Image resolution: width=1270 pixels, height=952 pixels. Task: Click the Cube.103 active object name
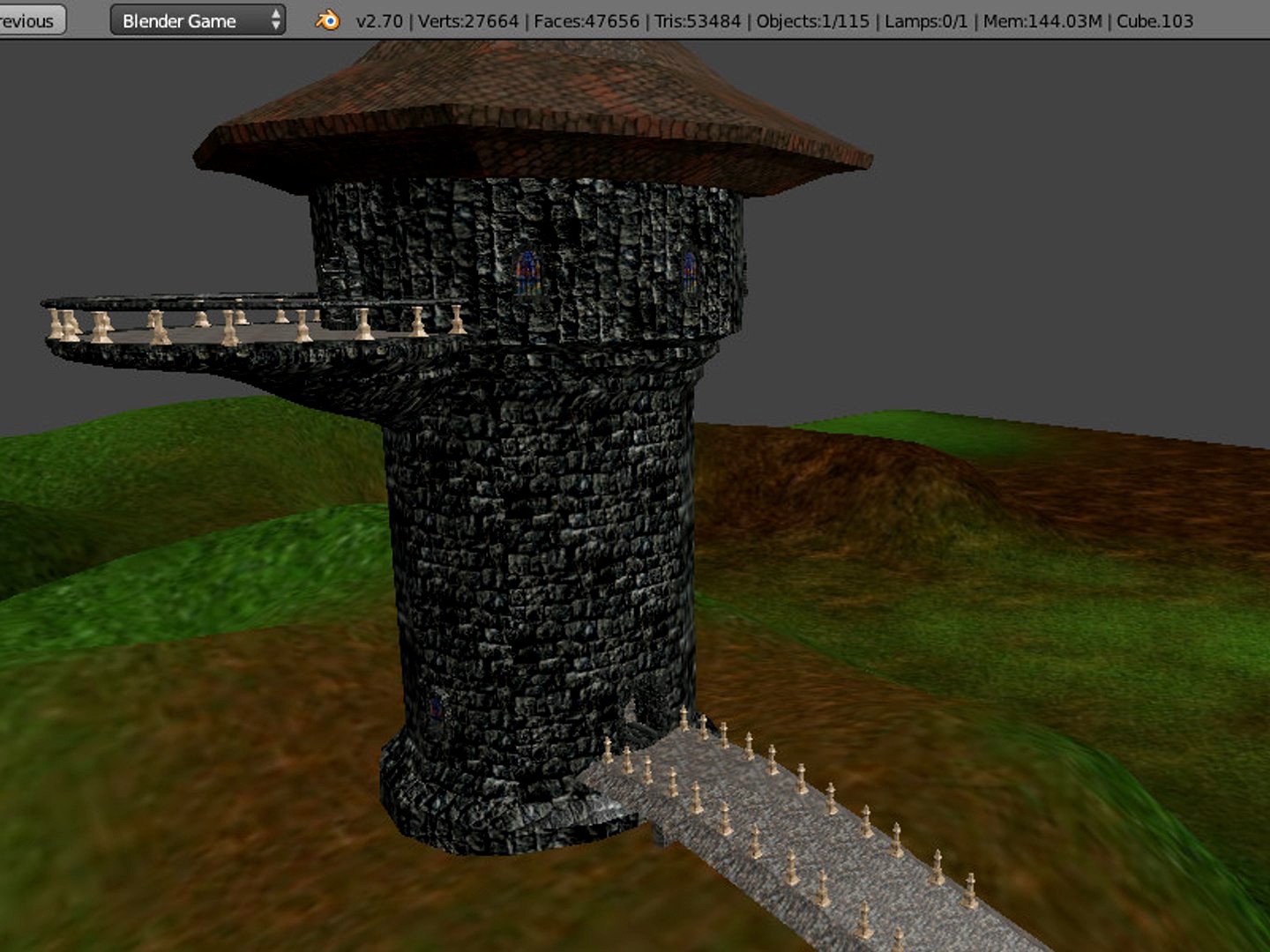1155,19
